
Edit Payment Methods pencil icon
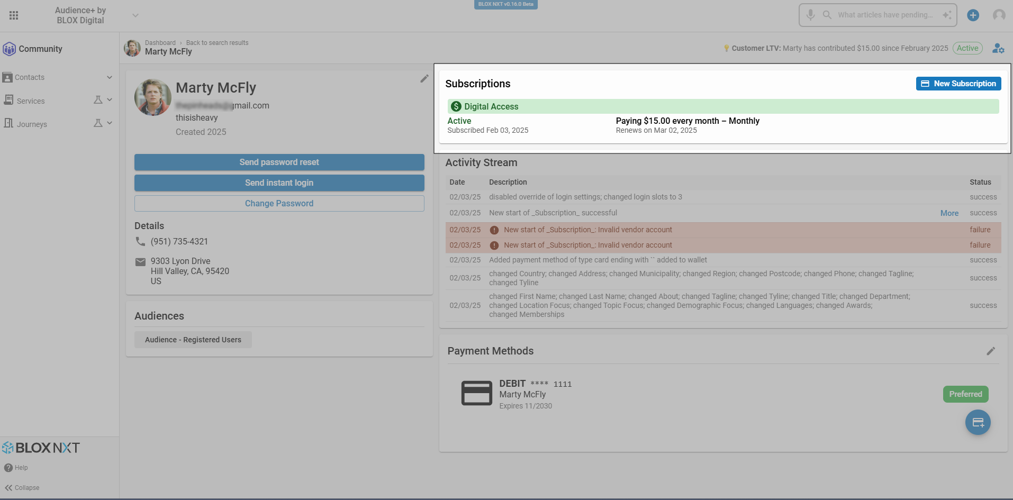[991, 351]
